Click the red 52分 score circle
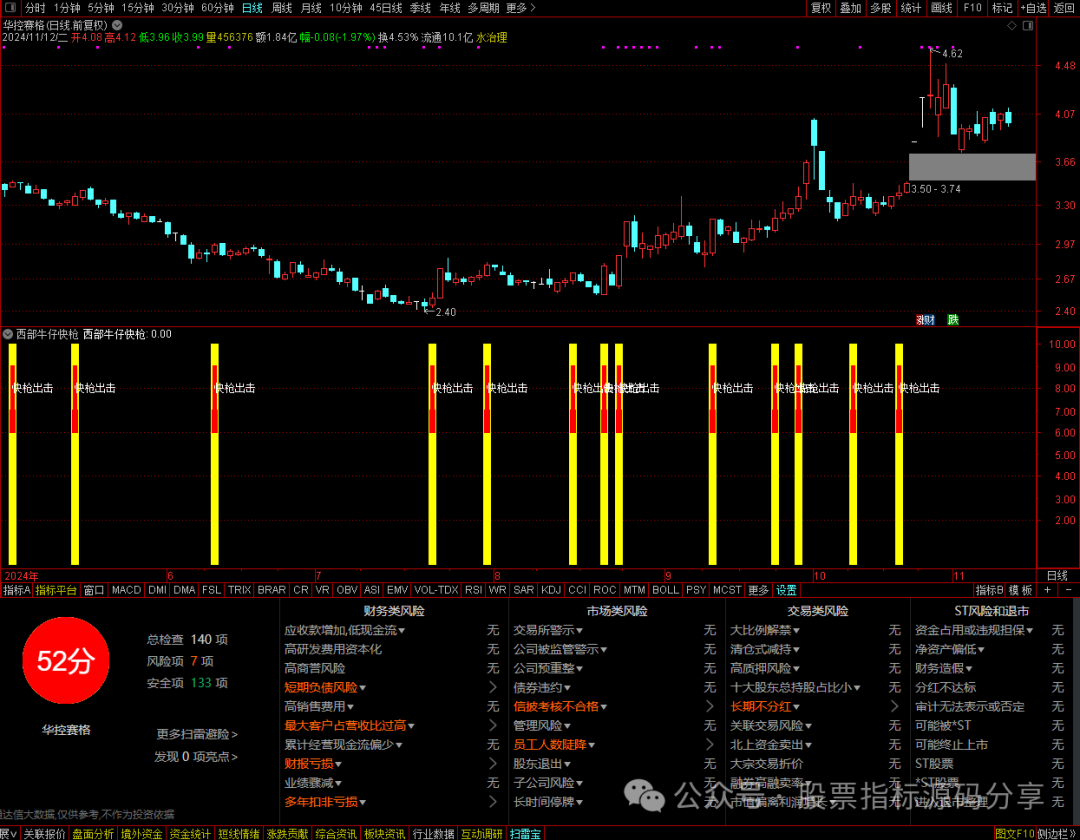The width and height of the screenshot is (1080, 840). pos(65,660)
